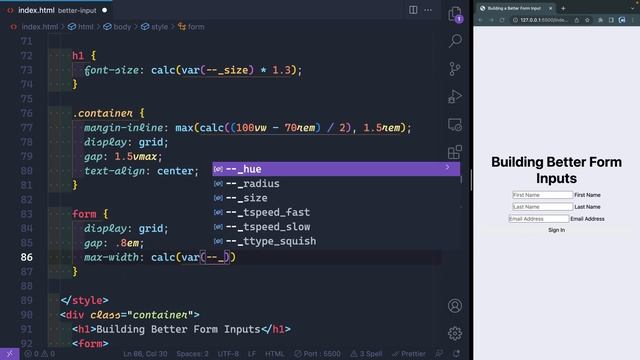Select the --_radius autocomplete suggestion
The image size is (640, 360).
[336, 184]
